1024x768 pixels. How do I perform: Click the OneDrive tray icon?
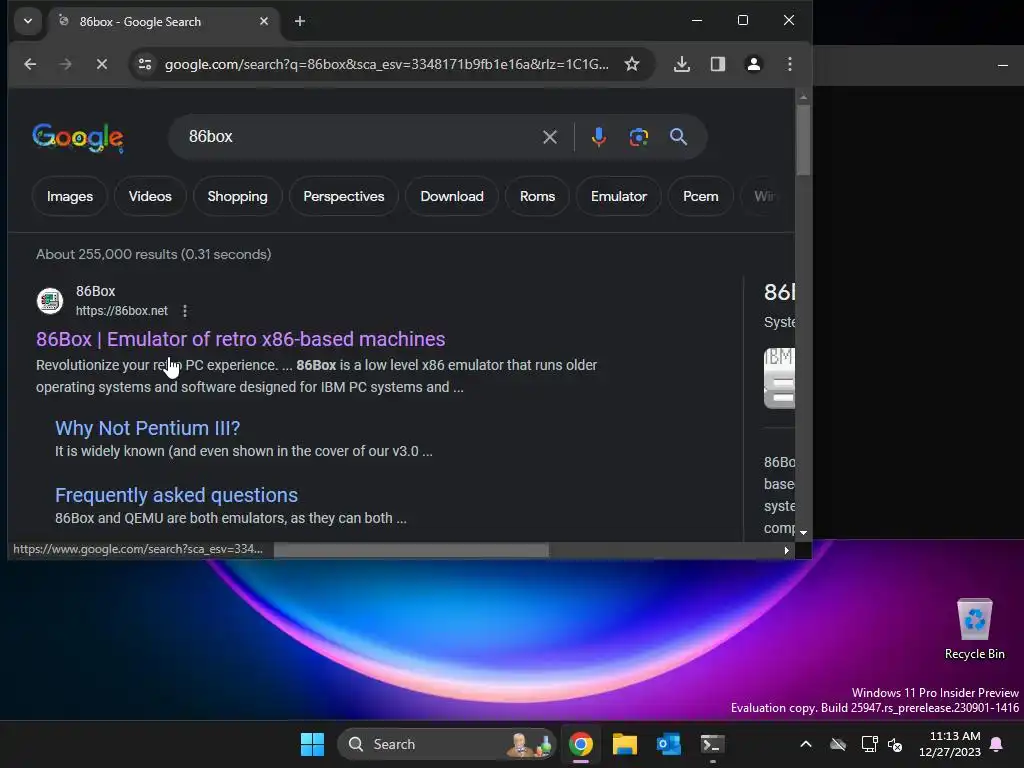[x=838, y=744]
